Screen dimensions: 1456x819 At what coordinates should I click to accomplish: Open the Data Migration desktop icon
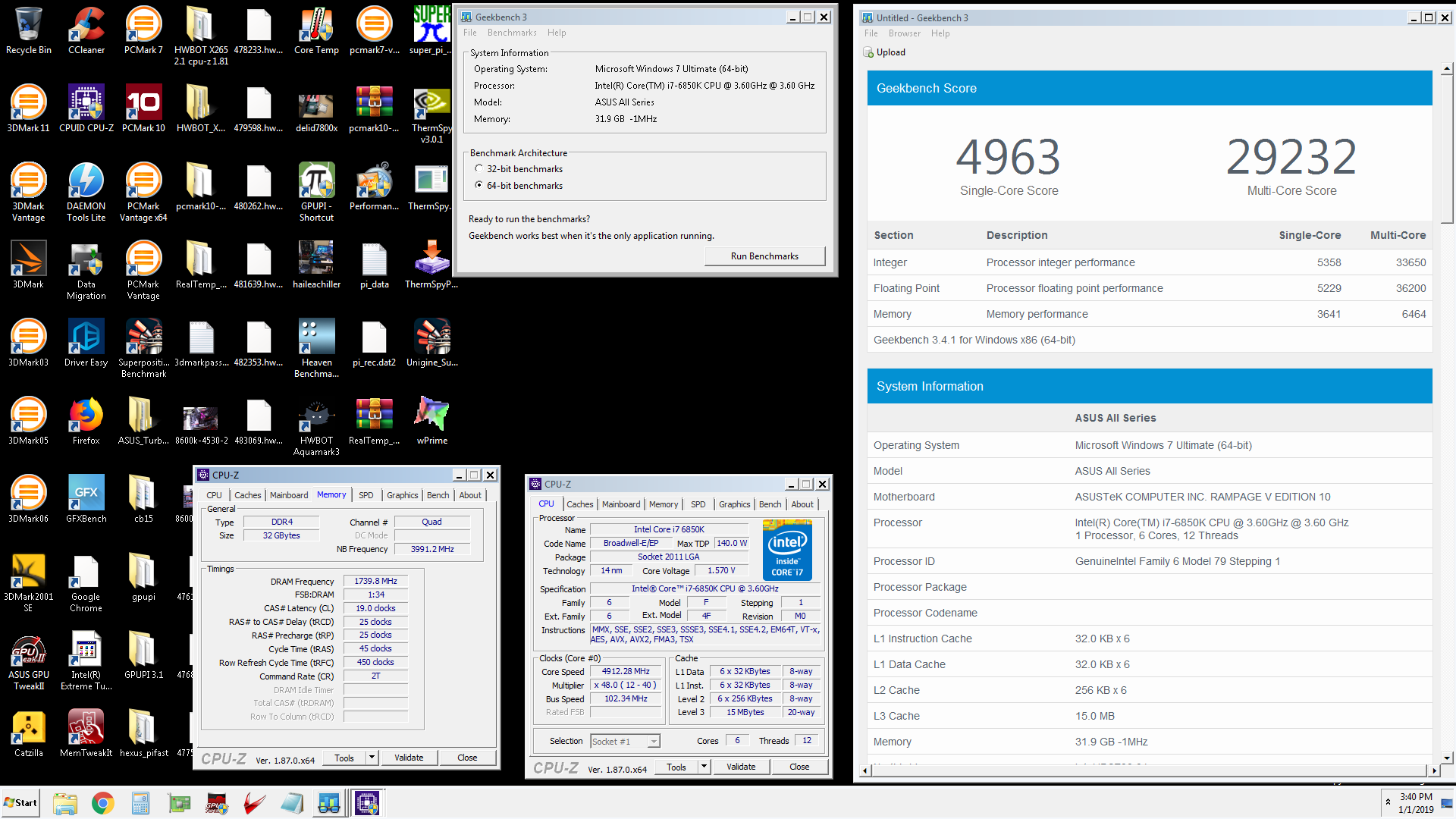coord(86,270)
